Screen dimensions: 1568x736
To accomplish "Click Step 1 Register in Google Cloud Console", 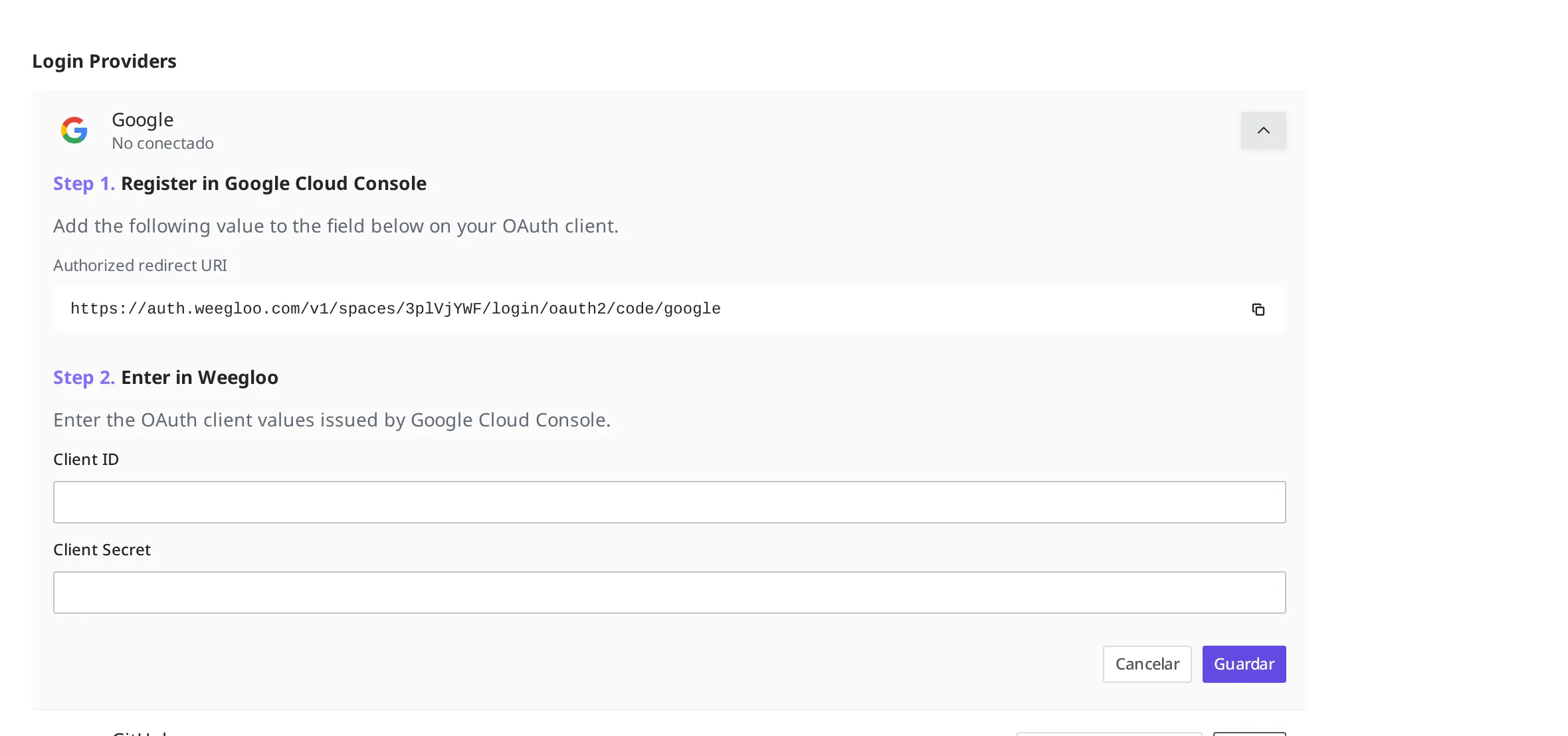I will point(240,184).
